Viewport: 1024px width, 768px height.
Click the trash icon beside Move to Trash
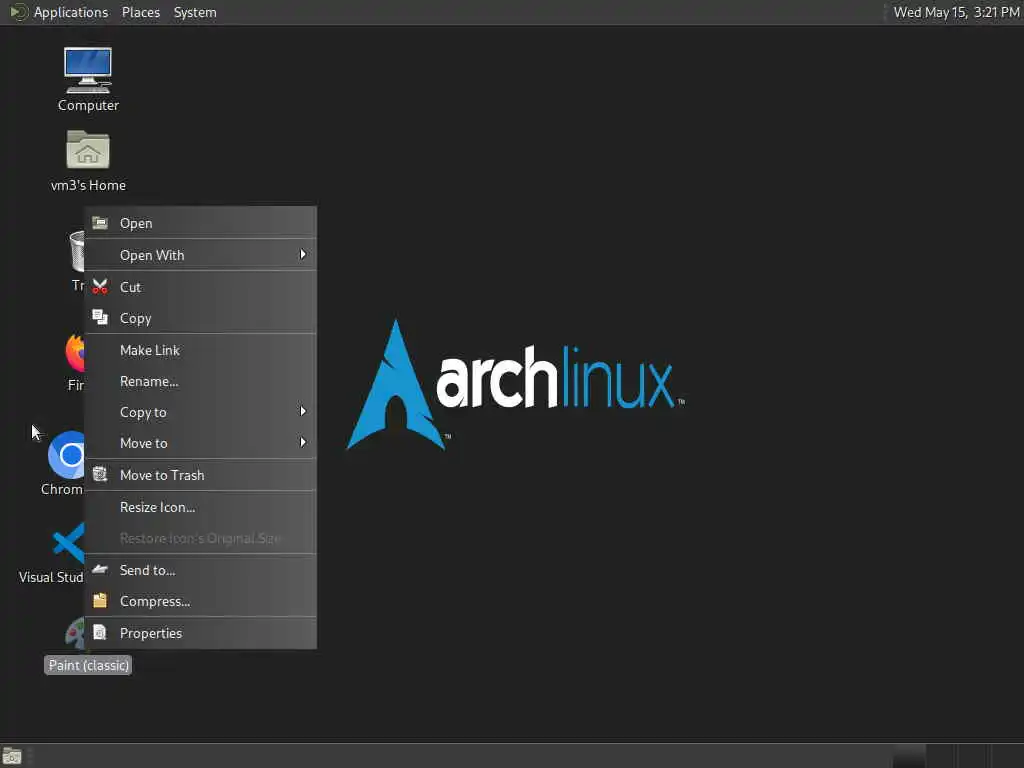pyautogui.click(x=100, y=474)
